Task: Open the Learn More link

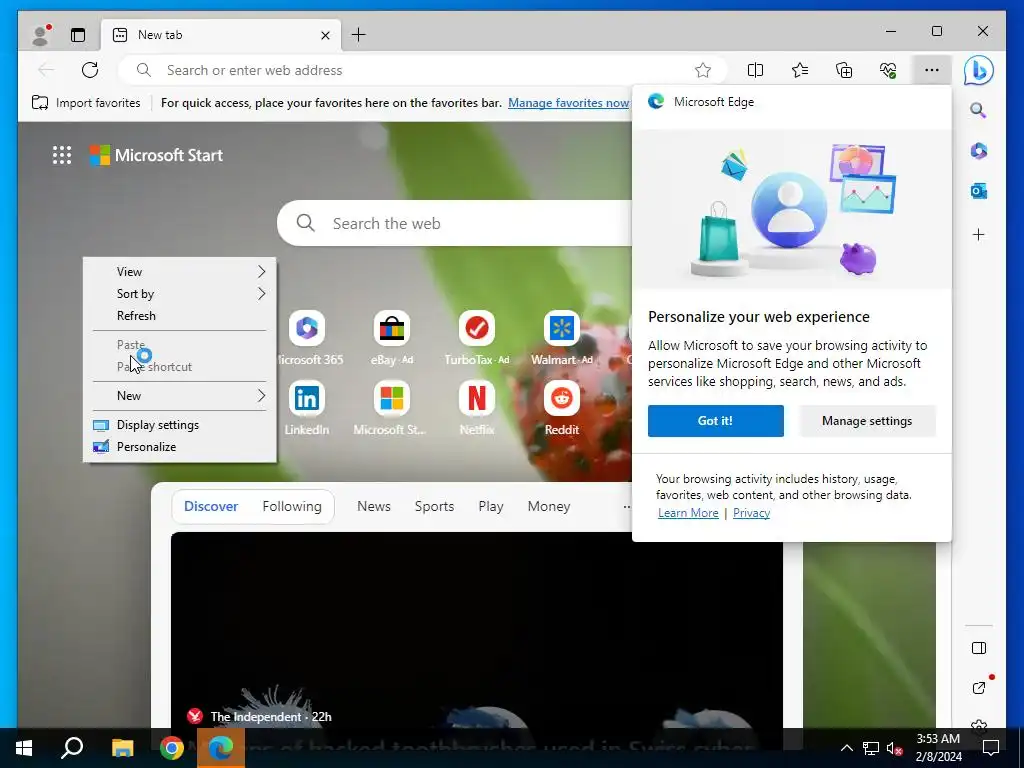Action: point(688,513)
